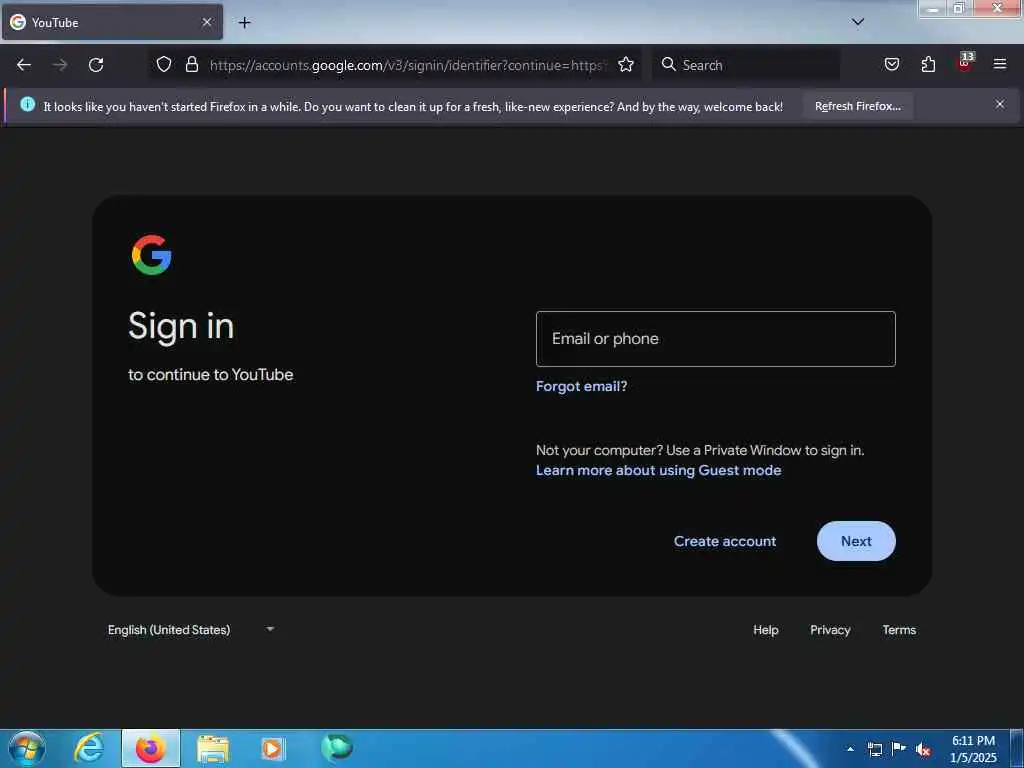The width and height of the screenshot is (1024, 768).
Task: Go back using the Back arrow
Action: (x=24, y=65)
